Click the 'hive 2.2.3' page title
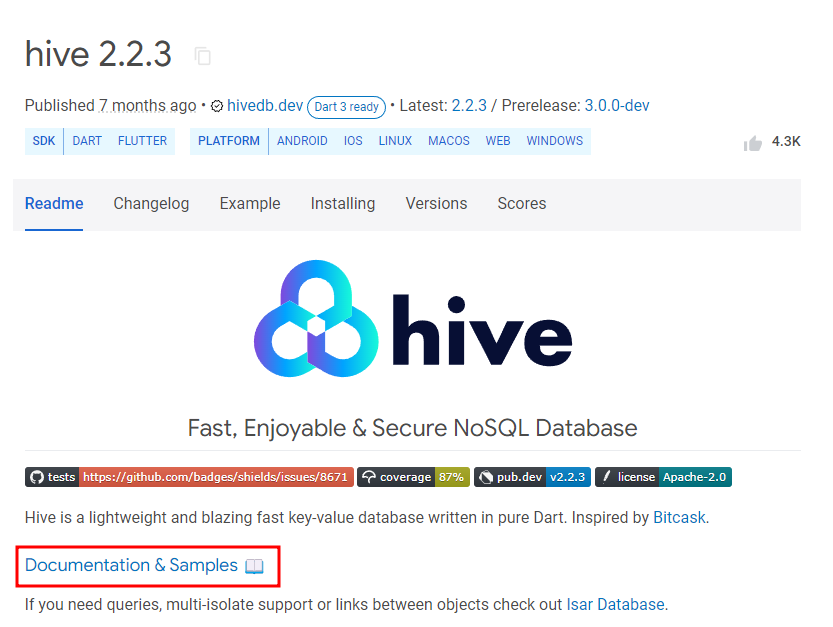Image resolution: width=833 pixels, height=627 pixels. [98, 54]
